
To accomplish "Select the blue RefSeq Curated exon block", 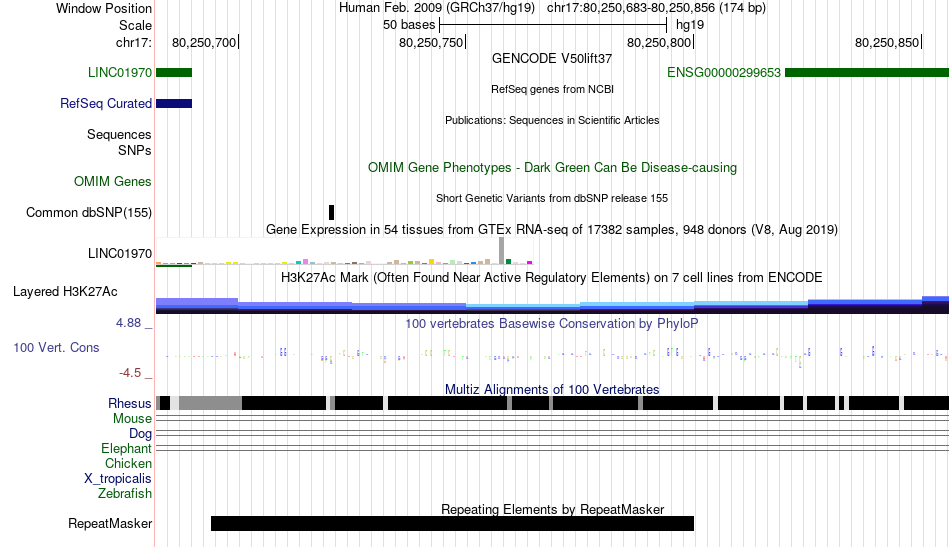I will click(x=174, y=104).
